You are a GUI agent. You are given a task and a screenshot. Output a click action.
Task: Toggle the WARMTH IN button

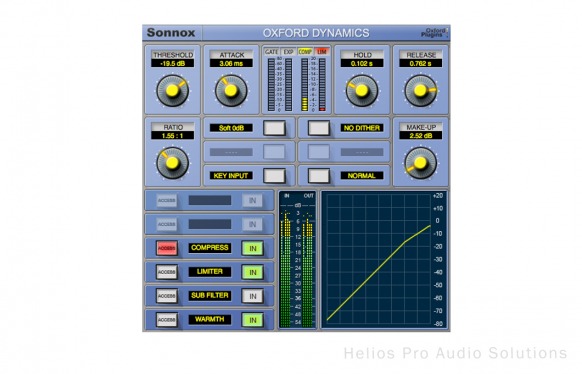click(253, 320)
